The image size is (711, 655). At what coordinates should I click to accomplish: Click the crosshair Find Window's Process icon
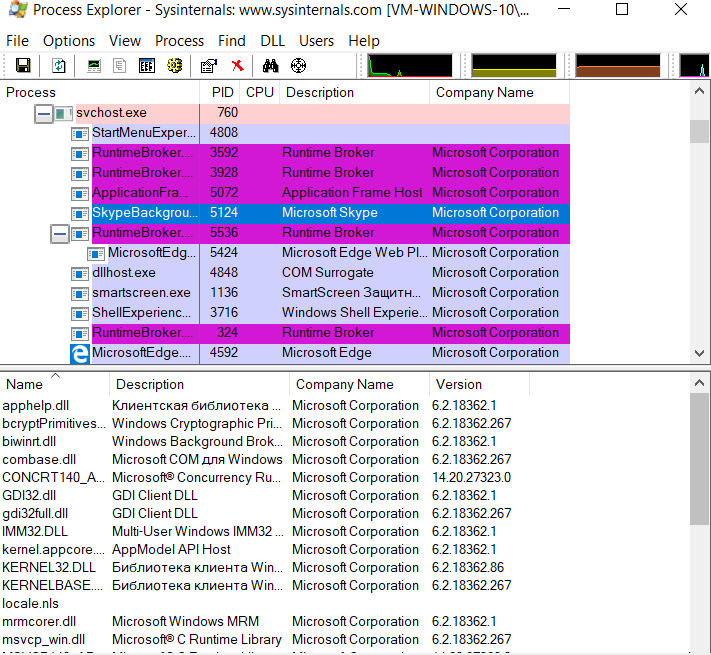298,66
